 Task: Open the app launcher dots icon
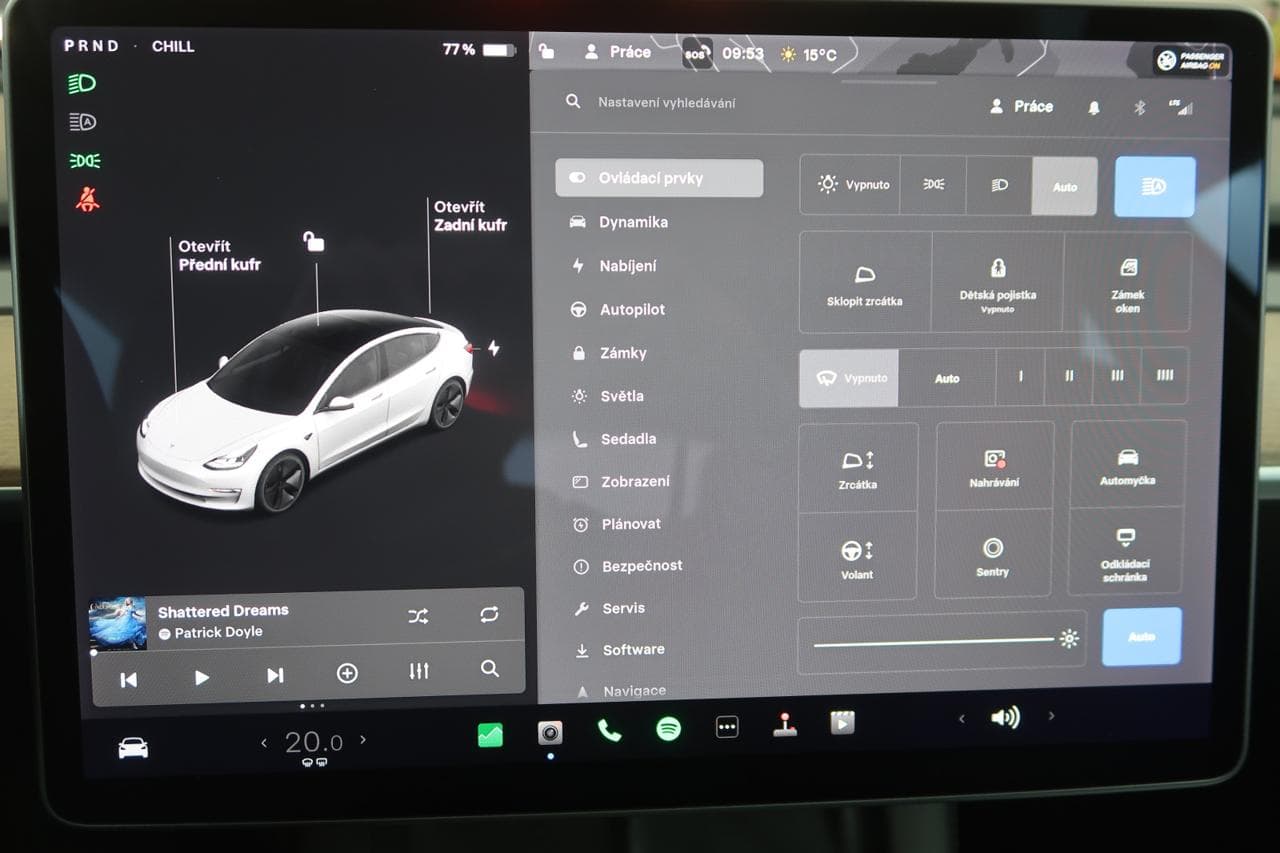pyautogui.click(x=727, y=727)
